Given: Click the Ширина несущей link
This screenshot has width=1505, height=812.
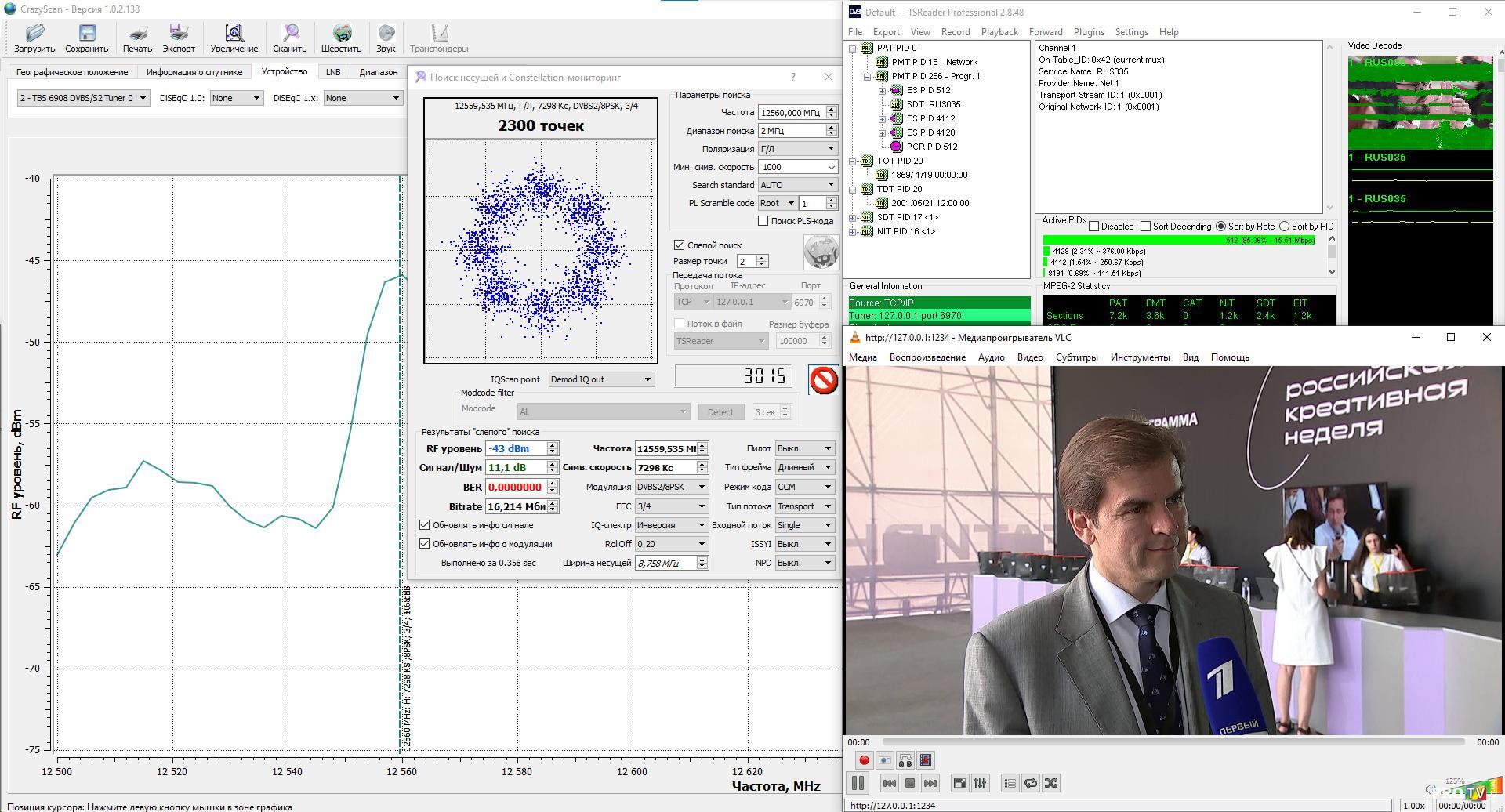Looking at the screenshot, I should tap(597, 563).
